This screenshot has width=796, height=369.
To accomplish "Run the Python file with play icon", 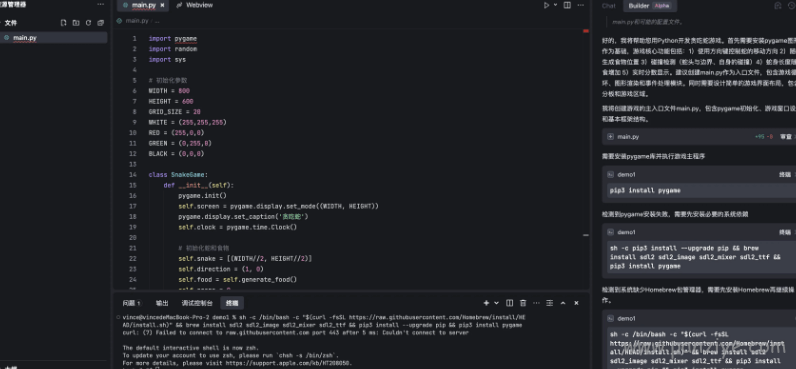I will 546,5.
